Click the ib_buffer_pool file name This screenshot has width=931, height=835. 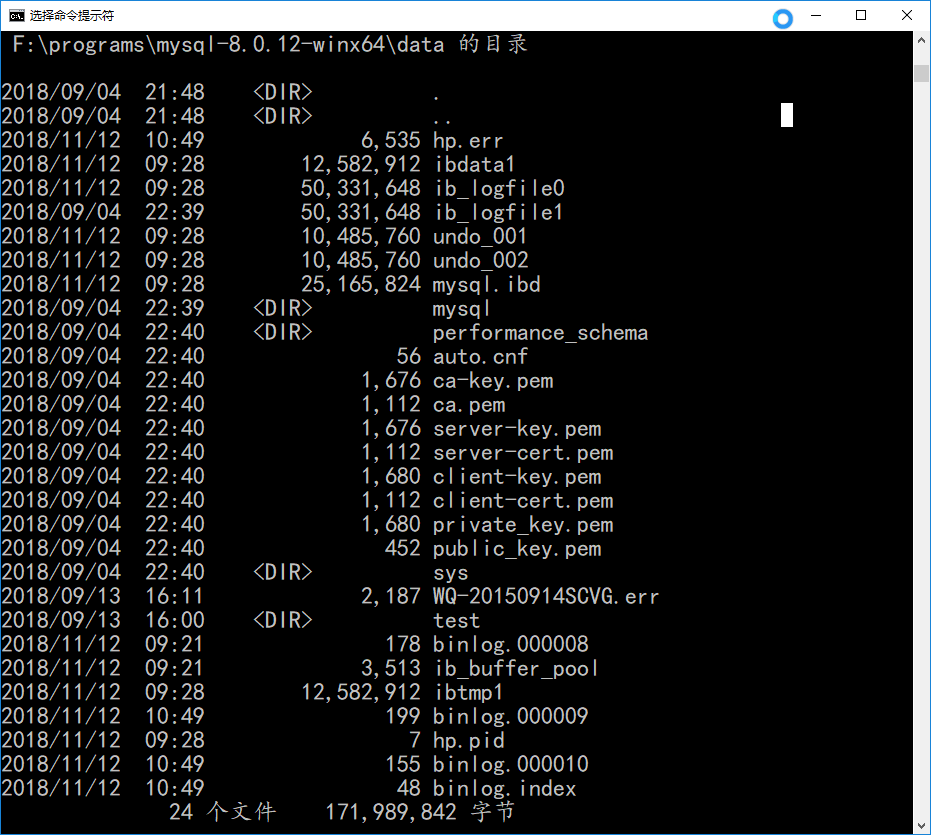(516, 669)
